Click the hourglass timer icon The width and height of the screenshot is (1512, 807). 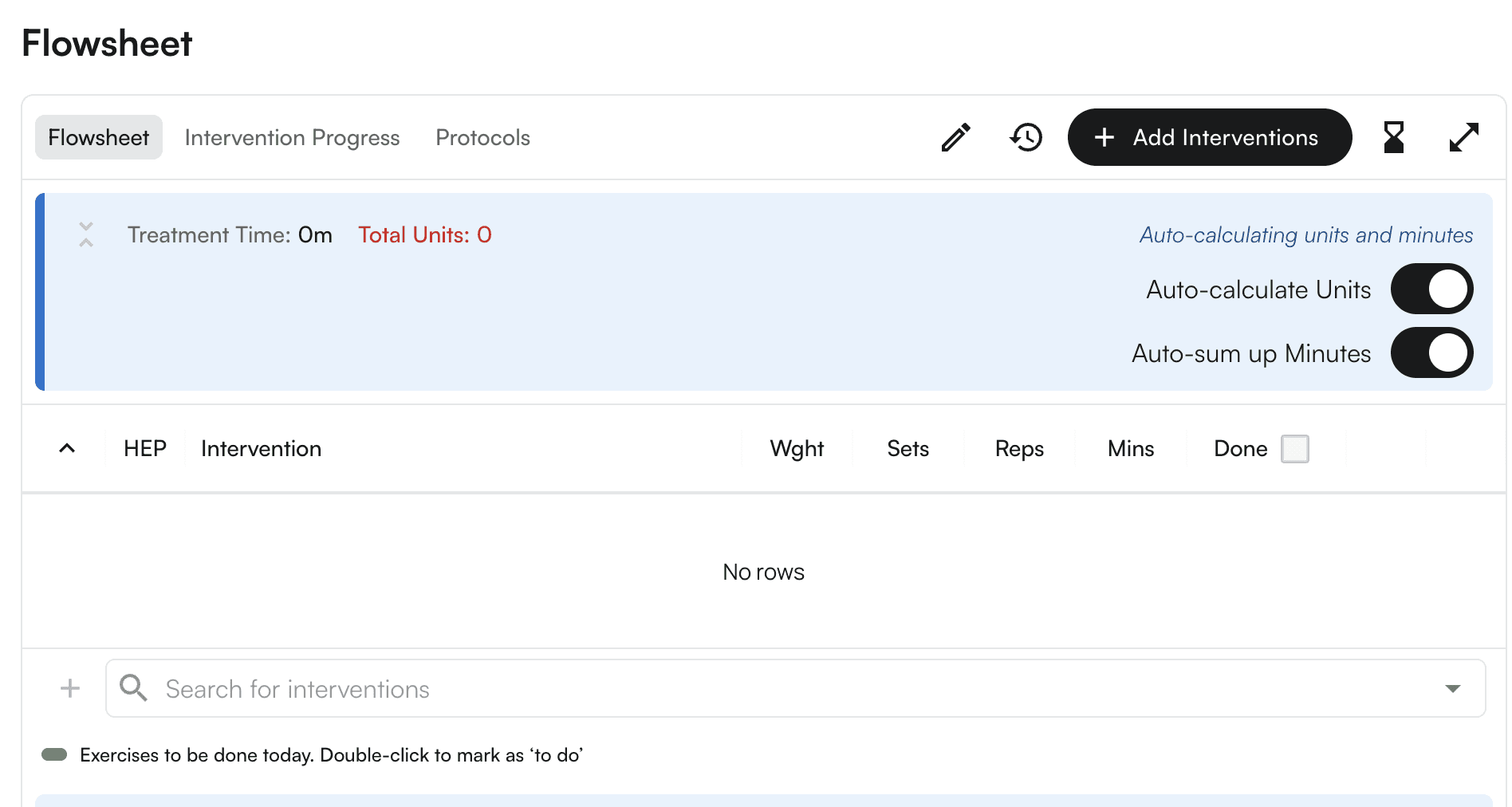[1393, 137]
